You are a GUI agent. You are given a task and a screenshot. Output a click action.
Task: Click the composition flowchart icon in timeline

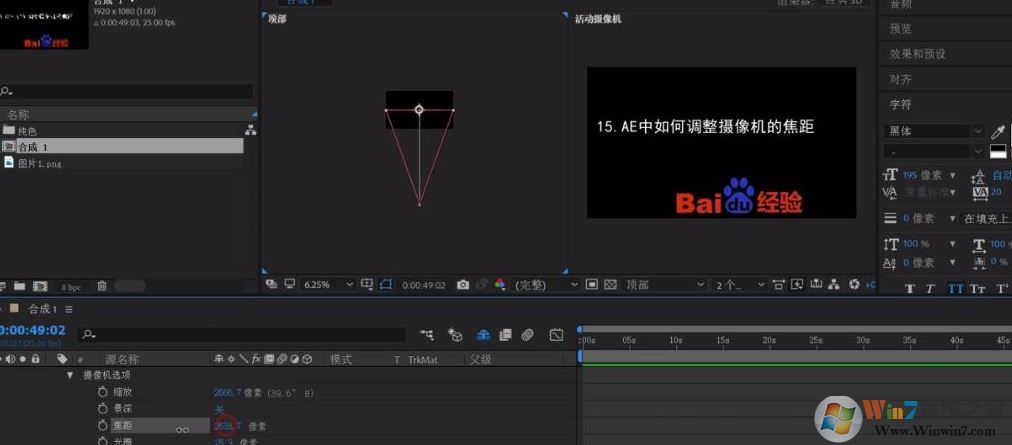click(427, 335)
